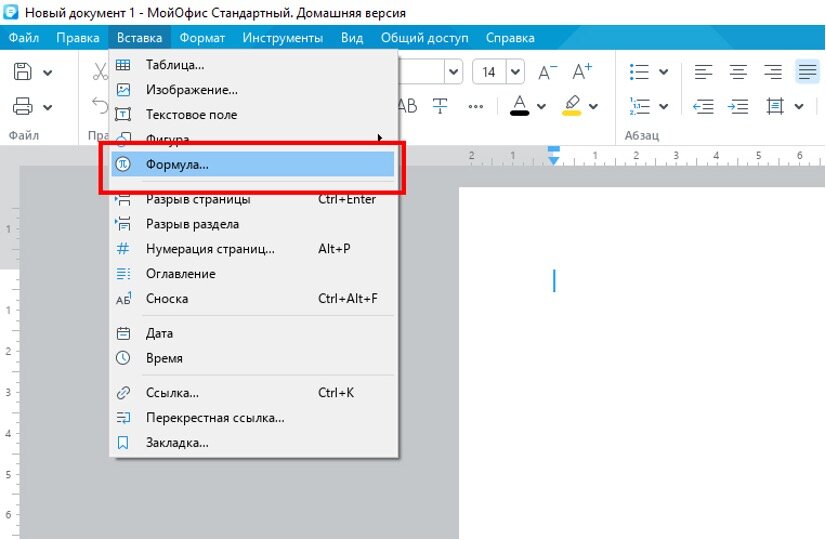
Task: Open the Инструменты menu
Action: (x=283, y=38)
